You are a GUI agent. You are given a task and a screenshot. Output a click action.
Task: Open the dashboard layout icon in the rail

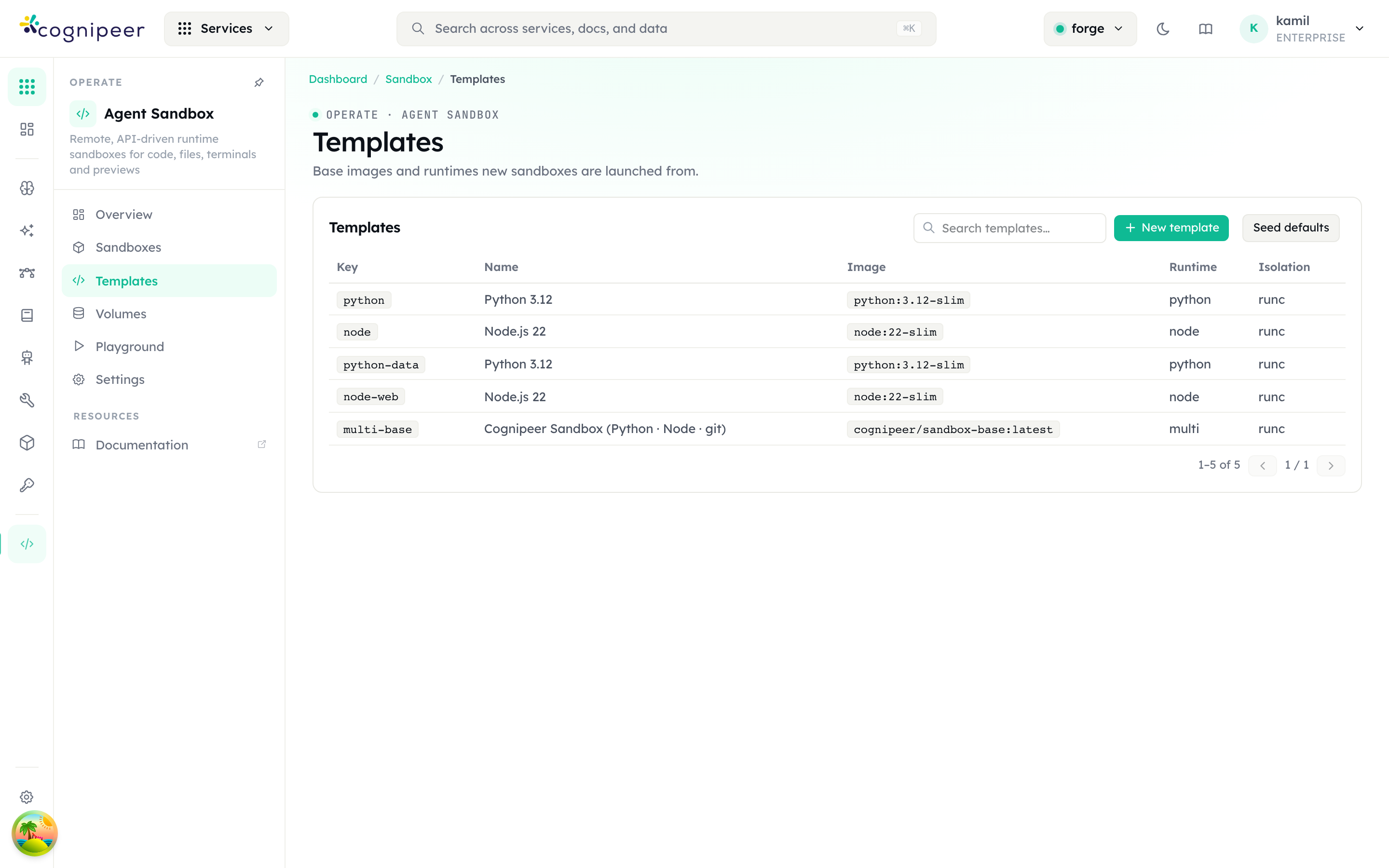(x=27, y=129)
